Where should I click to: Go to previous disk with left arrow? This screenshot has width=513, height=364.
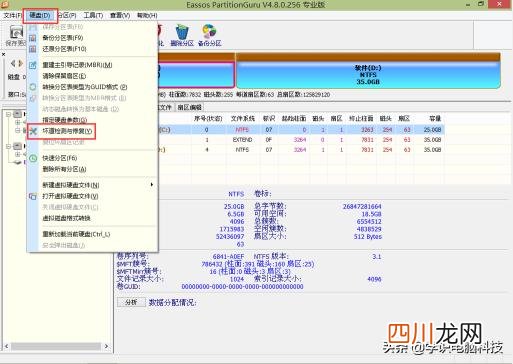(x=13, y=63)
